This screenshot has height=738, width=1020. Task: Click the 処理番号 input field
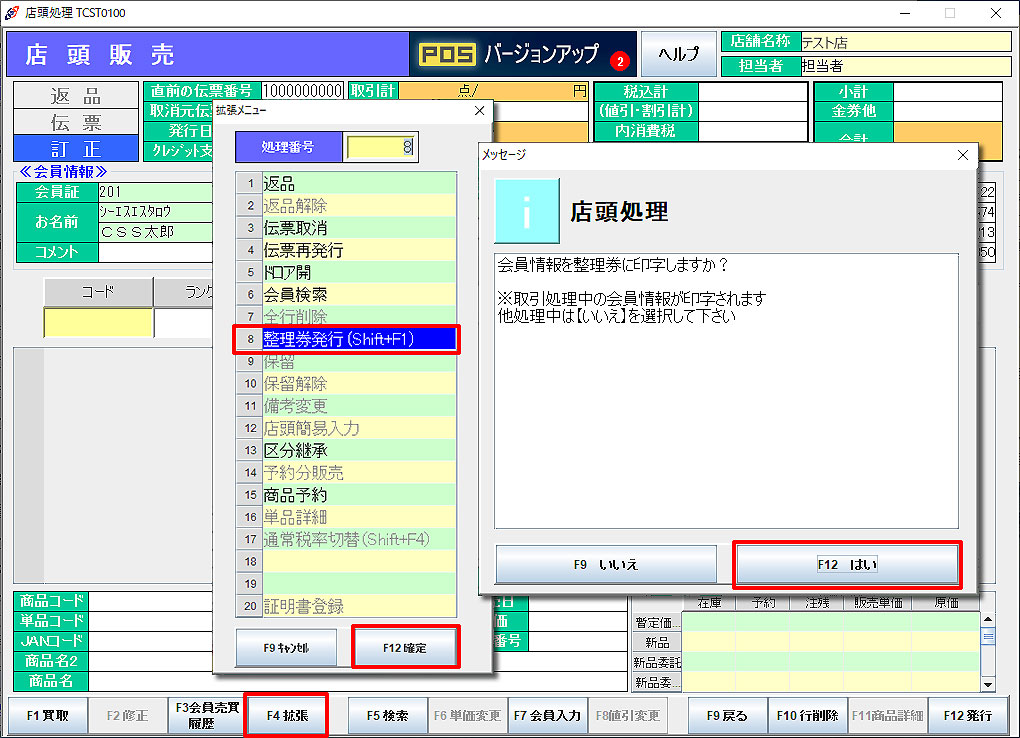coord(380,147)
